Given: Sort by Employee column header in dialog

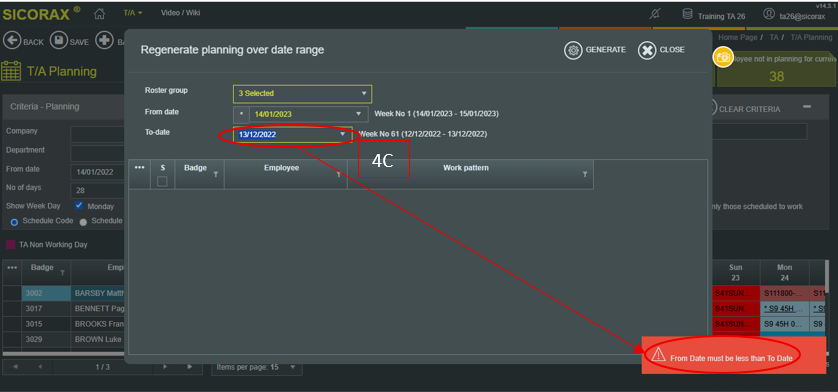Looking at the screenshot, I should coord(281,168).
